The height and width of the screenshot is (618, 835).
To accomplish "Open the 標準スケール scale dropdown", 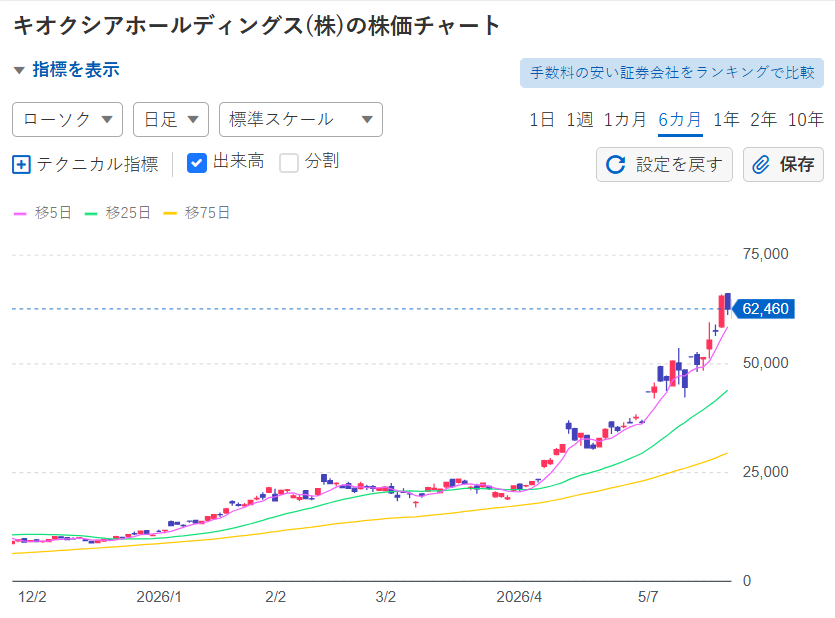I will click(x=301, y=120).
